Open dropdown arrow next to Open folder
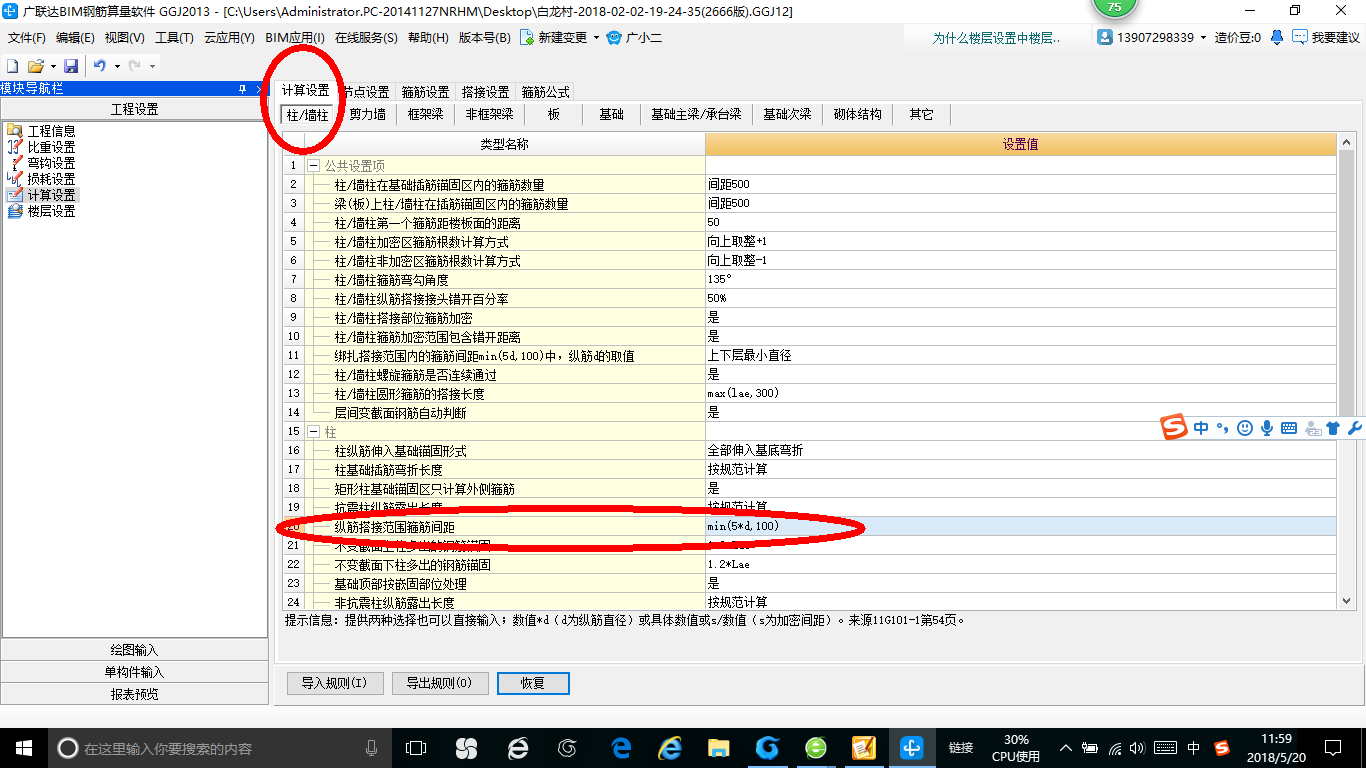The height and width of the screenshot is (768, 1366). 52,66
